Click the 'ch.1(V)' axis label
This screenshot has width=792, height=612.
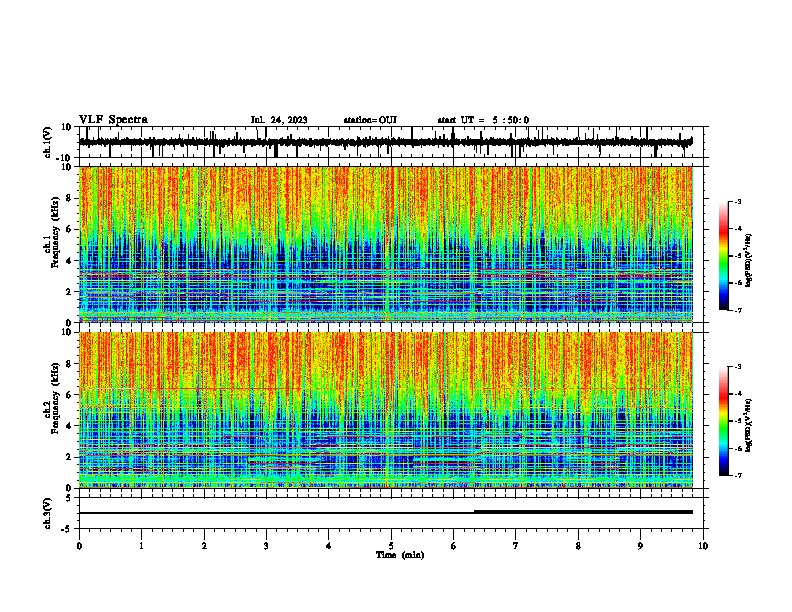(48, 142)
